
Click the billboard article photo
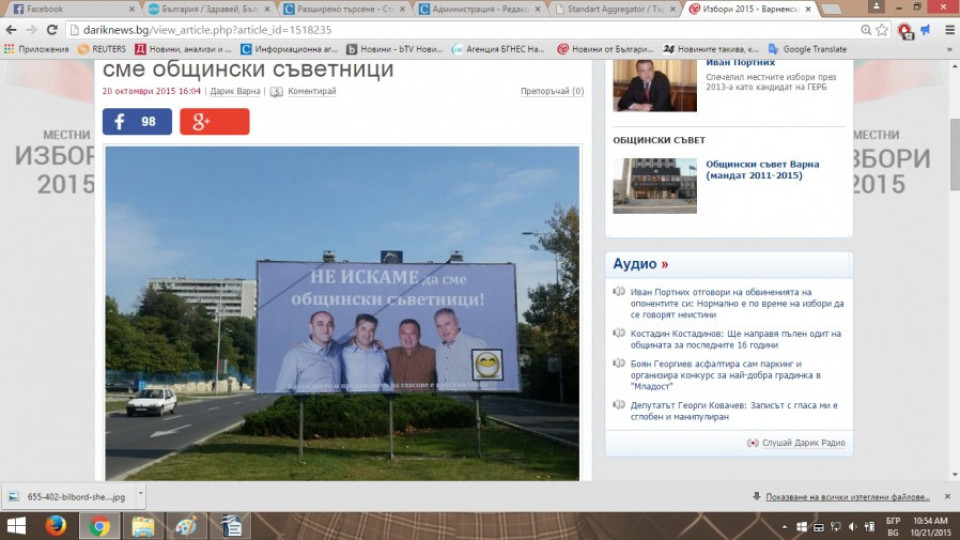(x=342, y=313)
